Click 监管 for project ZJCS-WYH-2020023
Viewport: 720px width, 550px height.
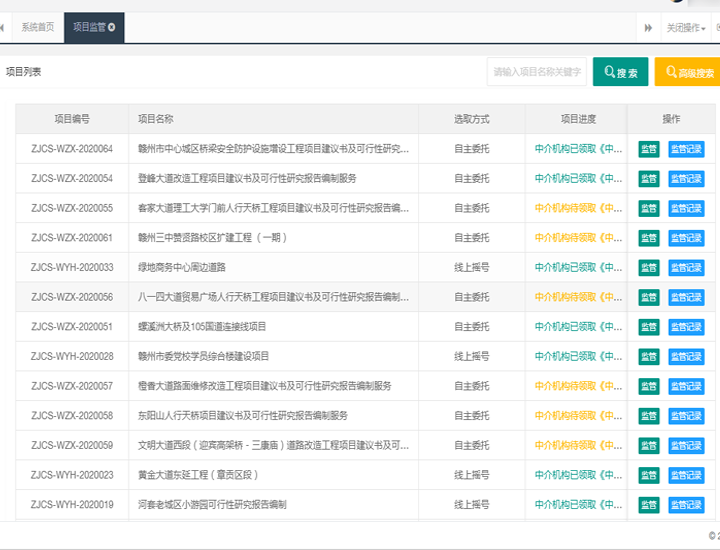coord(649,475)
